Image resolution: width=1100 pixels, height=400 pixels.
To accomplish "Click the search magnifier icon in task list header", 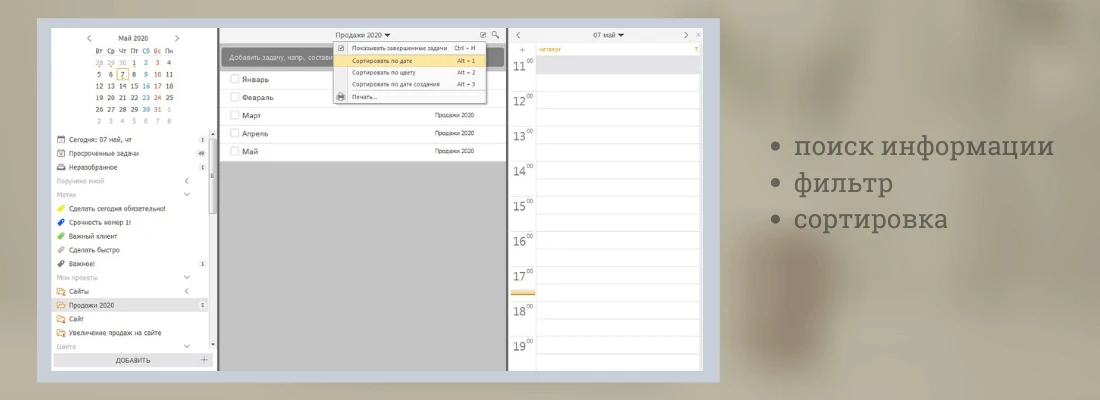I will tap(495, 35).
